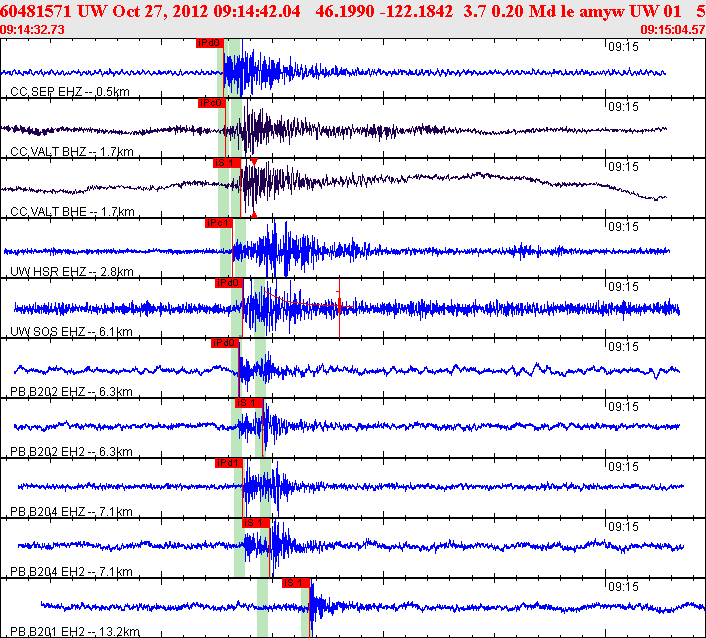Click the 09:15 tick label on top trace
This screenshot has height=638, width=706.
pyautogui.click(x=622, y=46)
